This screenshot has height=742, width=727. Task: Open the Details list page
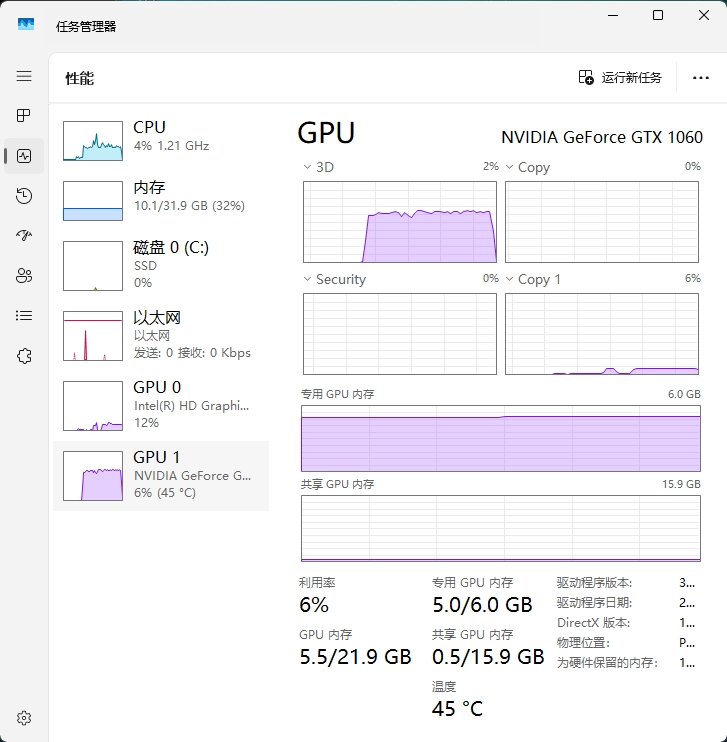coord(24,316)
